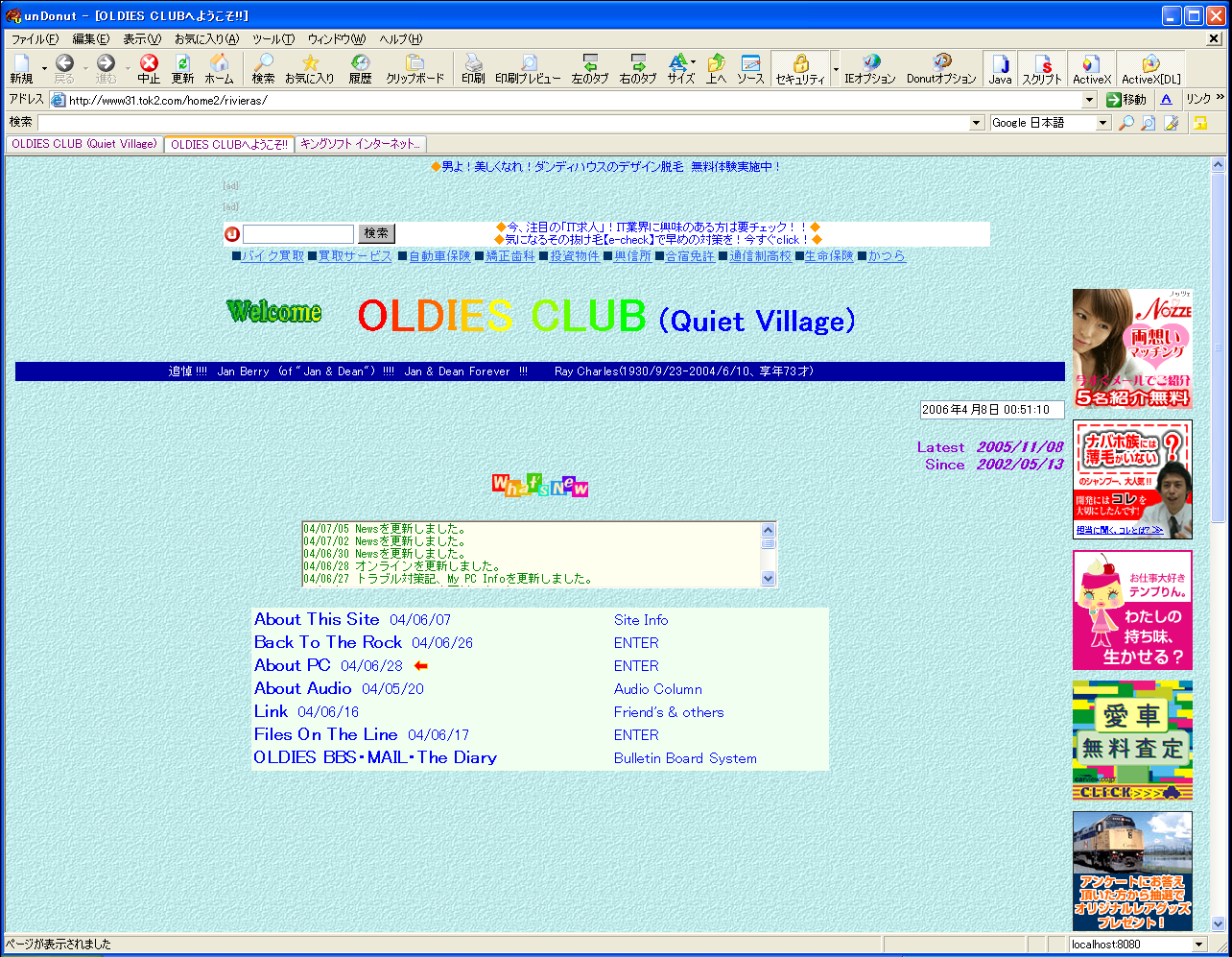1232x957 pixels.
Task: Click the Stop (中止) toolbar icon
Action: point(149,68)
